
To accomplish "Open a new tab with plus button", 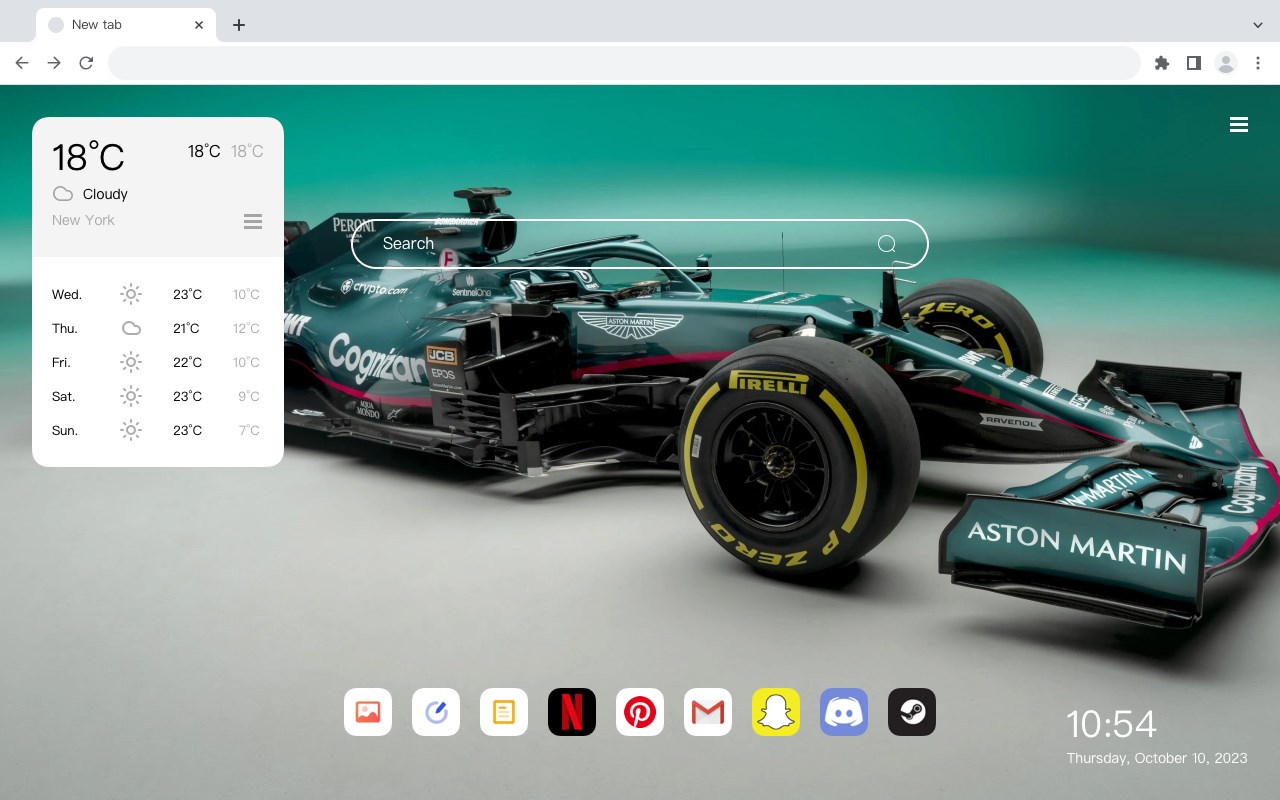I will pyautogui.click(x=238, y=25).
